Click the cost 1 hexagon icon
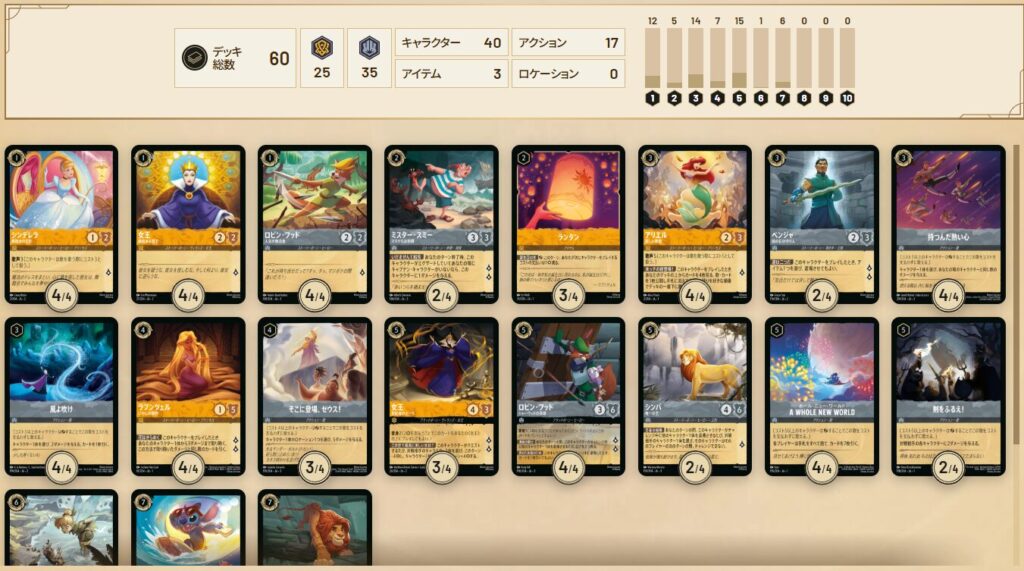Image resolution: width=1024 pixels, height=571 pixels. click(652, 99)
